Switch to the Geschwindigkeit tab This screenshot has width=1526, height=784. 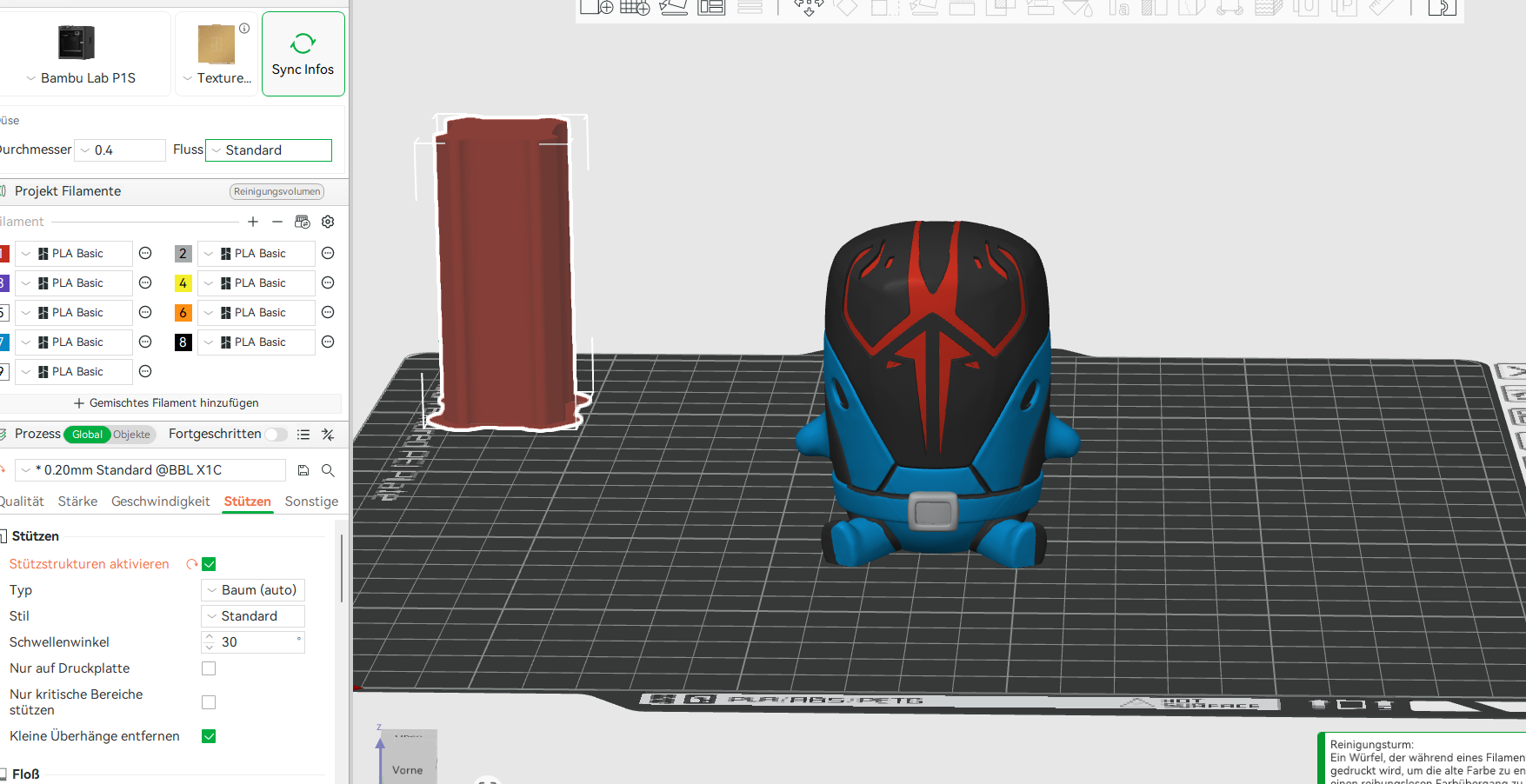tap(161, 502)
